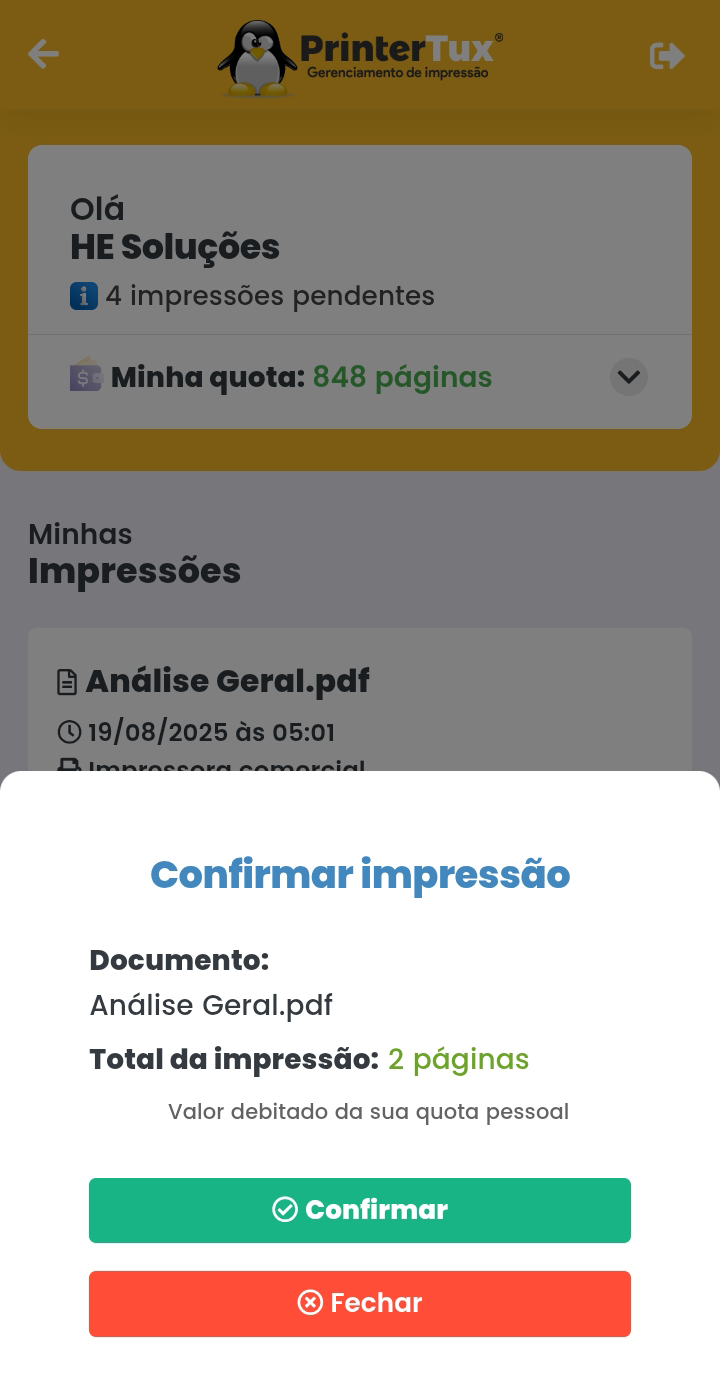Select the Análise Geral.pdf job title
Image resolution: width=720 pixels, height=1392 pixels.
pyautogui.click(x=227, y=681)
